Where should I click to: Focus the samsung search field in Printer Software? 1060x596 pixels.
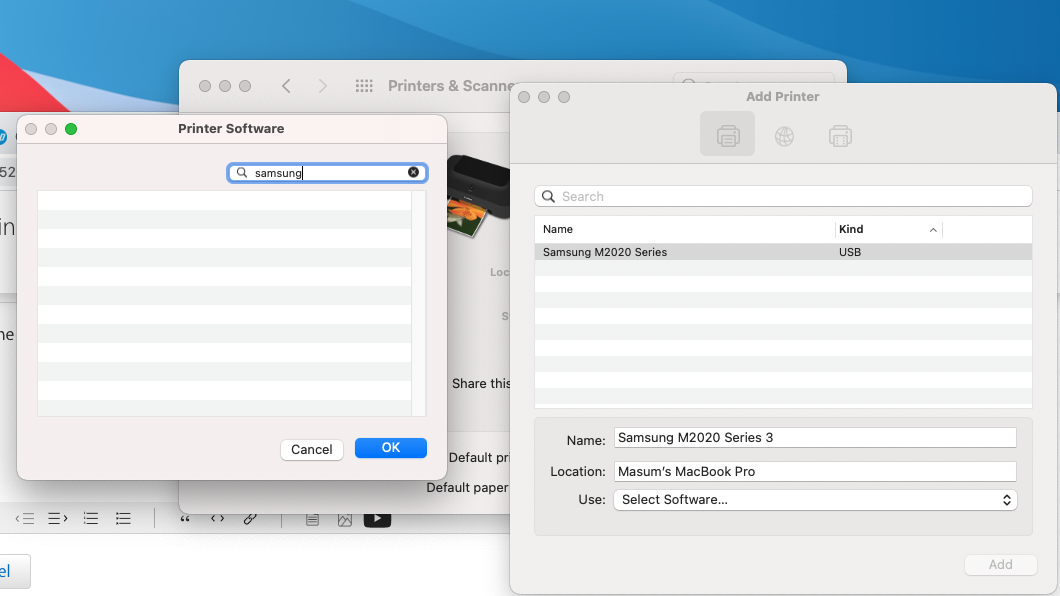327,173
